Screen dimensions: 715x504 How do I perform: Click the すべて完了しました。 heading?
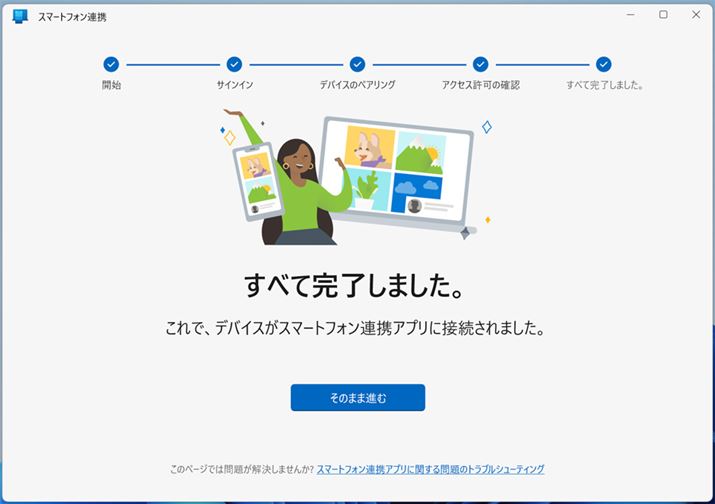[355, 286]
